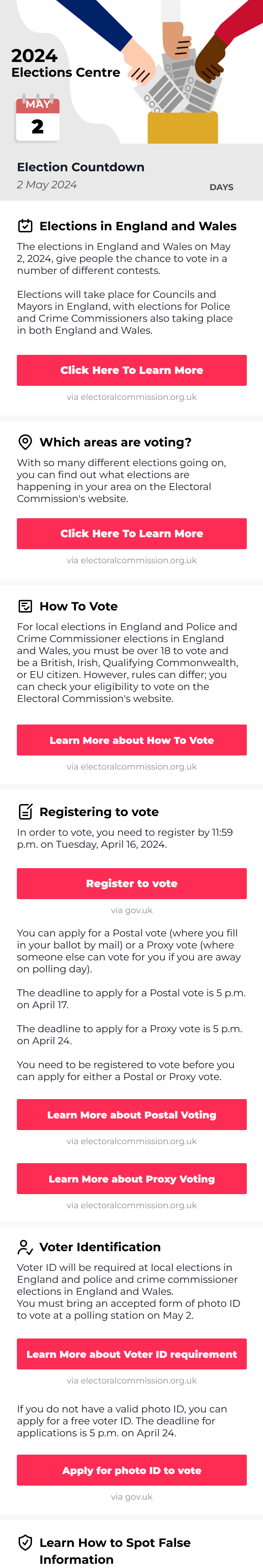This screenshot has width=263, height=1568.
Task: Click Apply for photo ID to vote
Action: pyautogui.click(x=132, y=1470)
